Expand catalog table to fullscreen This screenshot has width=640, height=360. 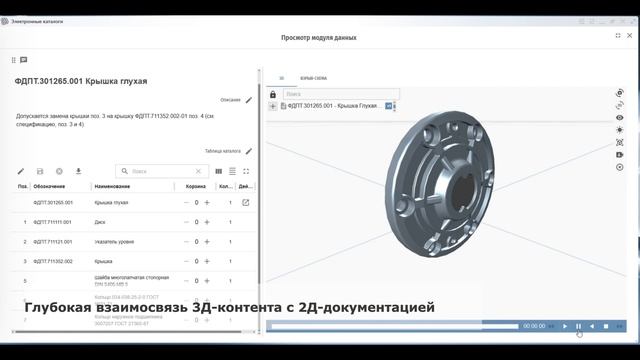click(x=246, y=171)
